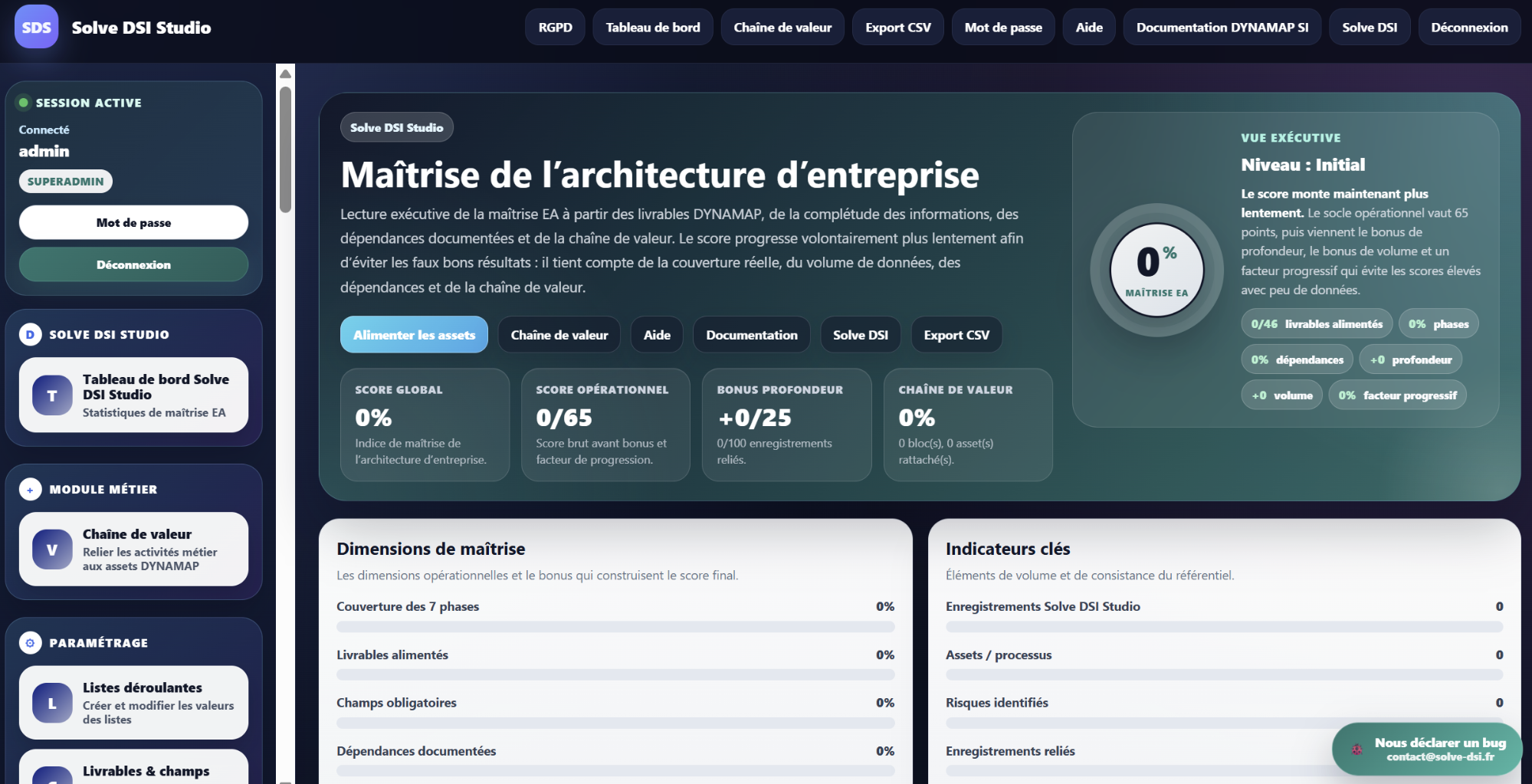
Task: Open the Livrables & champs card
Action: (x=133, y=767)
